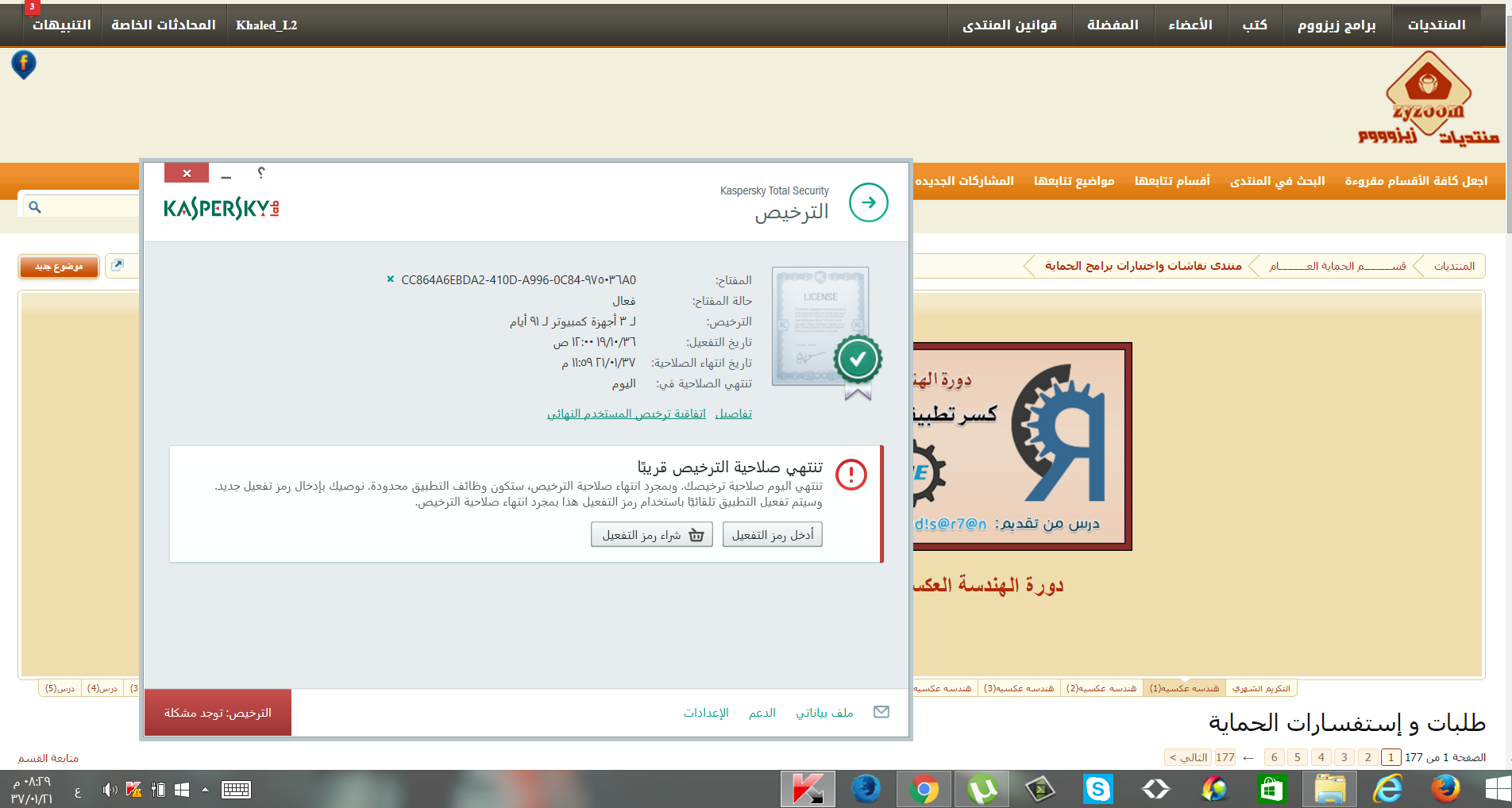
Task: Open the books menu (كتب)
Action: (x=1255, y=25)
